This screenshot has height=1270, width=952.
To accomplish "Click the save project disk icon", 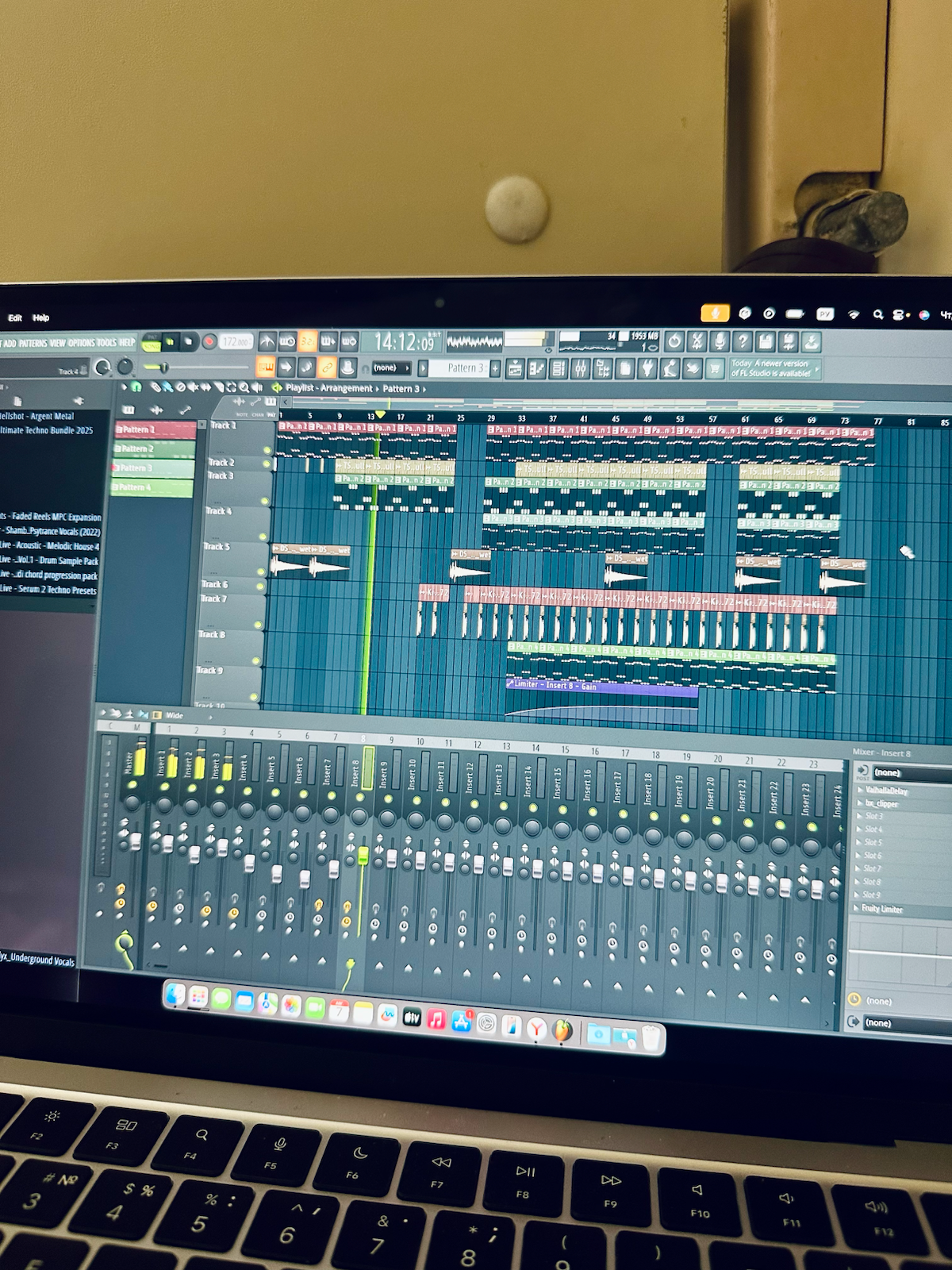I will coord(765,342).
